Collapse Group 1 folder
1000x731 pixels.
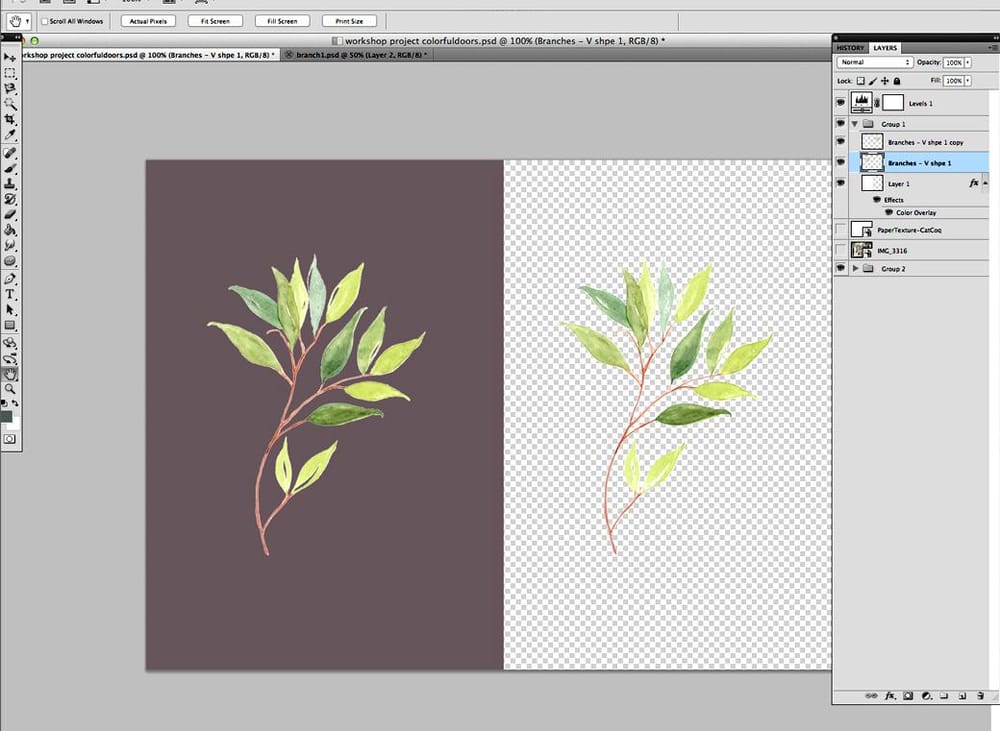click(855, 124)
